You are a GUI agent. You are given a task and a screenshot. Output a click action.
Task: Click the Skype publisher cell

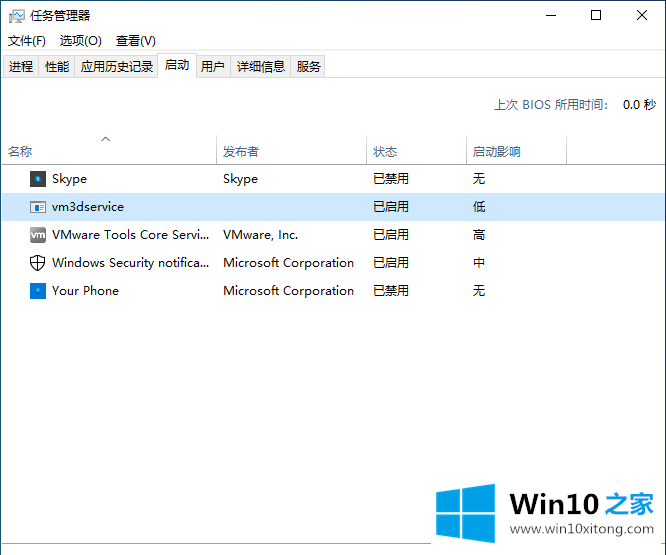[x=240, y=179]
